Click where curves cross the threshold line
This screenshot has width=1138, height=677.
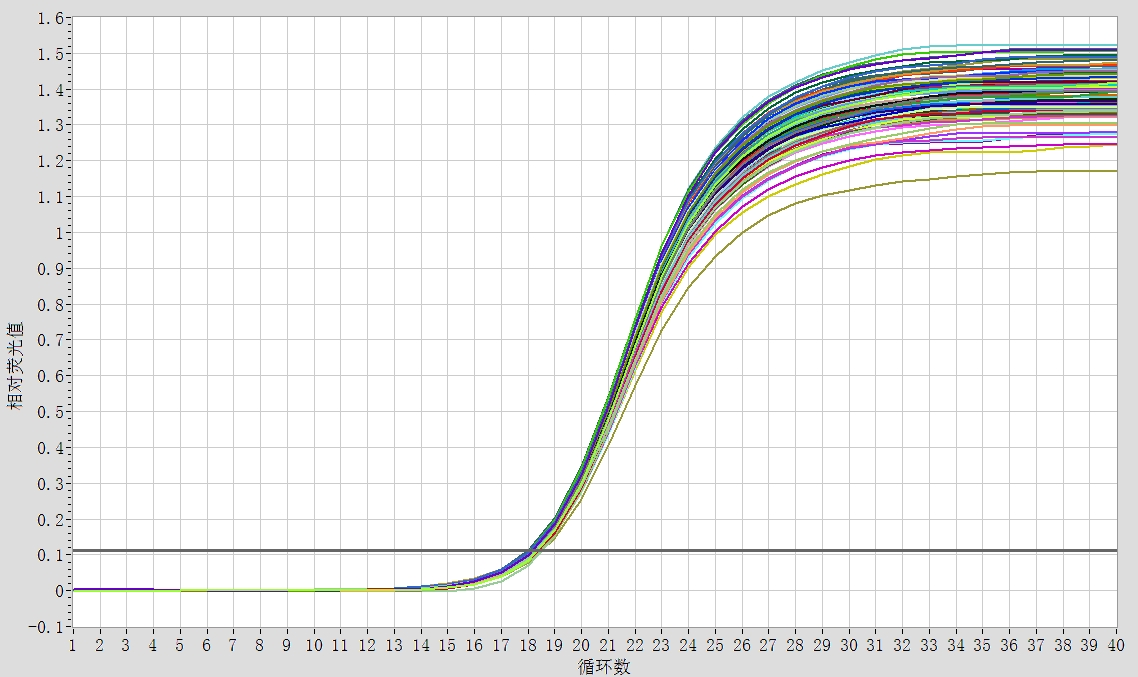click(532, 550)
